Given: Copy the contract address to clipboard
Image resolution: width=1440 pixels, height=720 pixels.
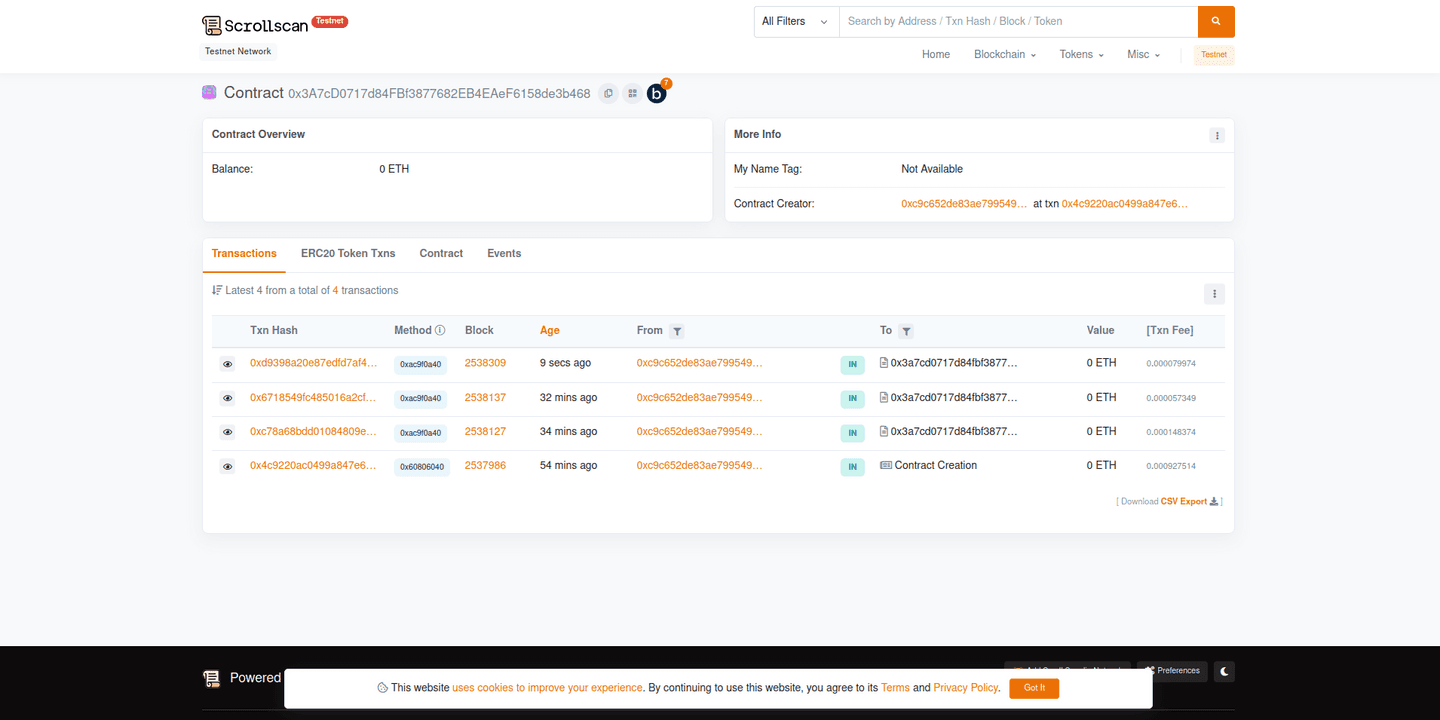Looking at the screenshot, I should pyautogui.click(x=608, y=93).
